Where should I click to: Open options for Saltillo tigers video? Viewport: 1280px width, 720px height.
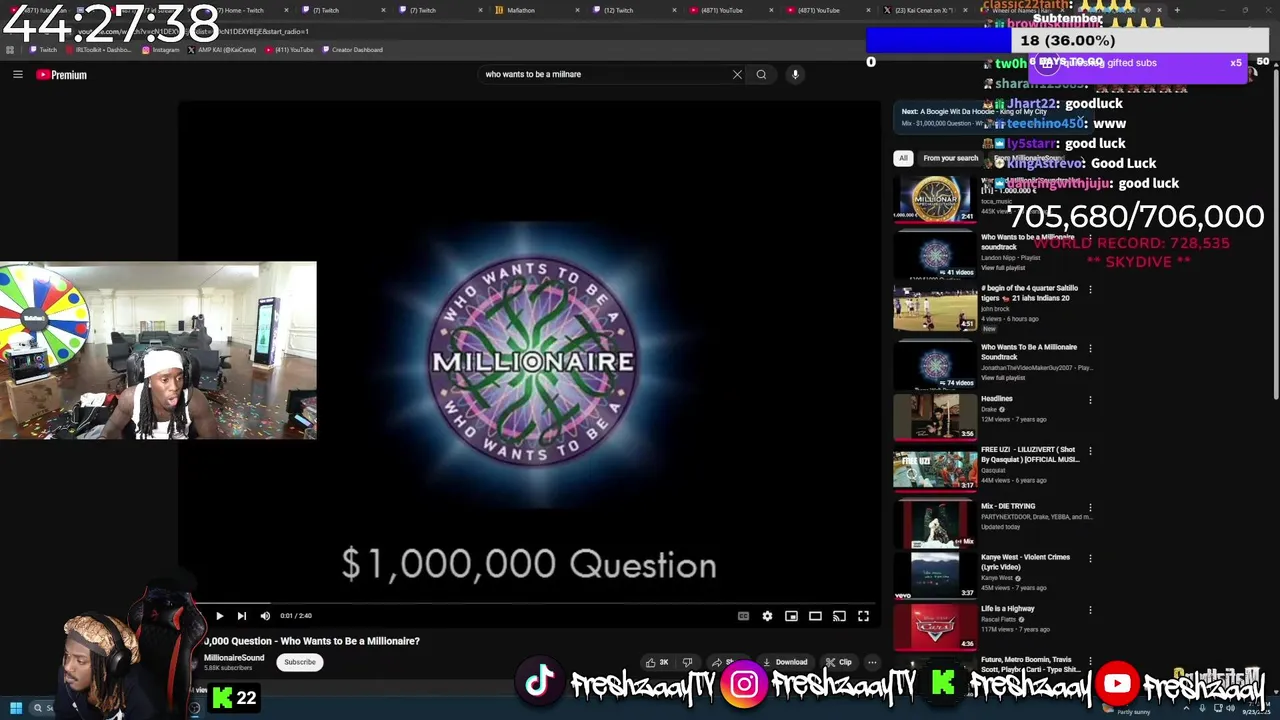[1090, 289]
